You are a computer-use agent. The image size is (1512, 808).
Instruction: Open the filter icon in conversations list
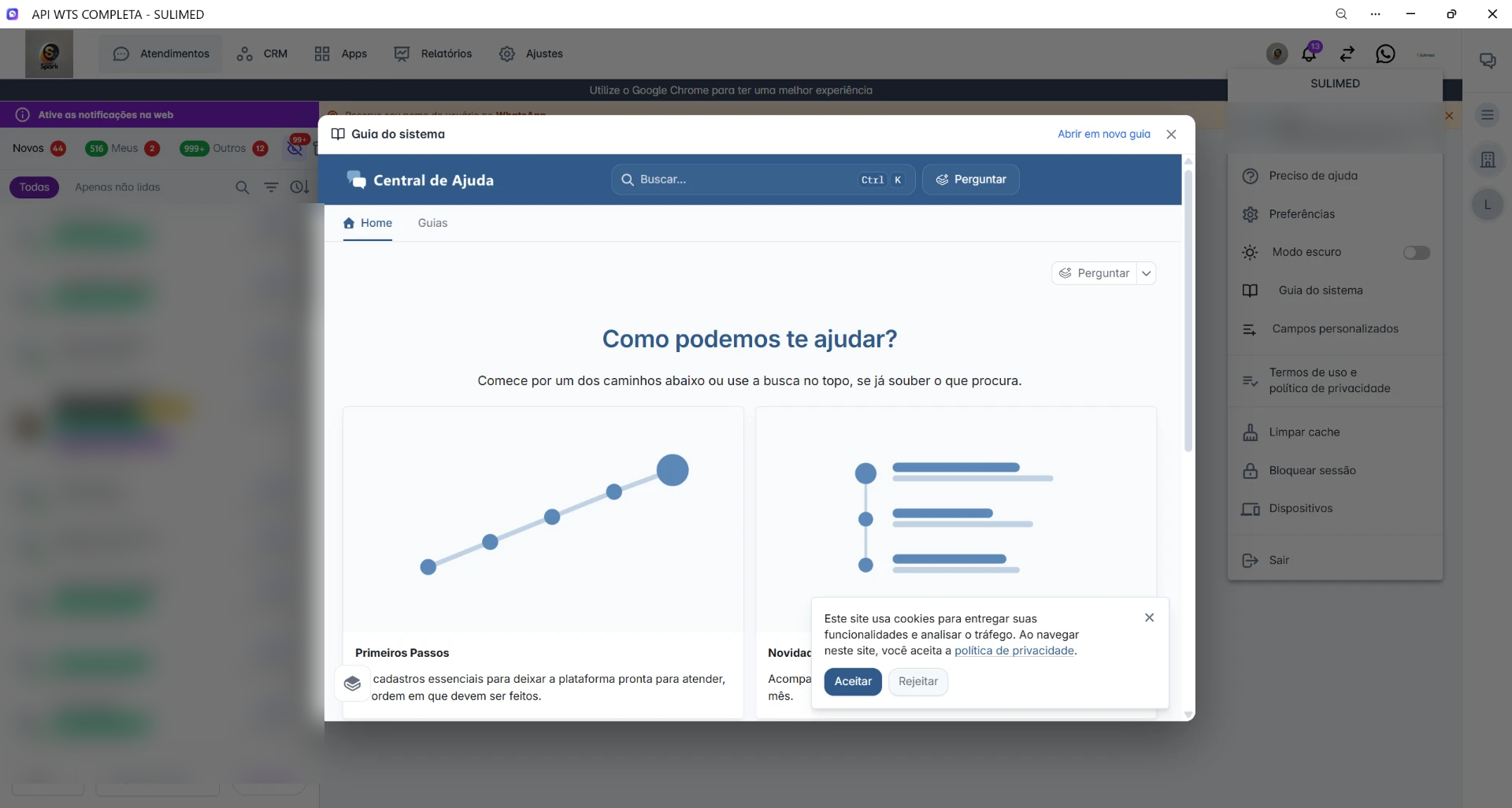pyautogui.click(x=271, y=187)
